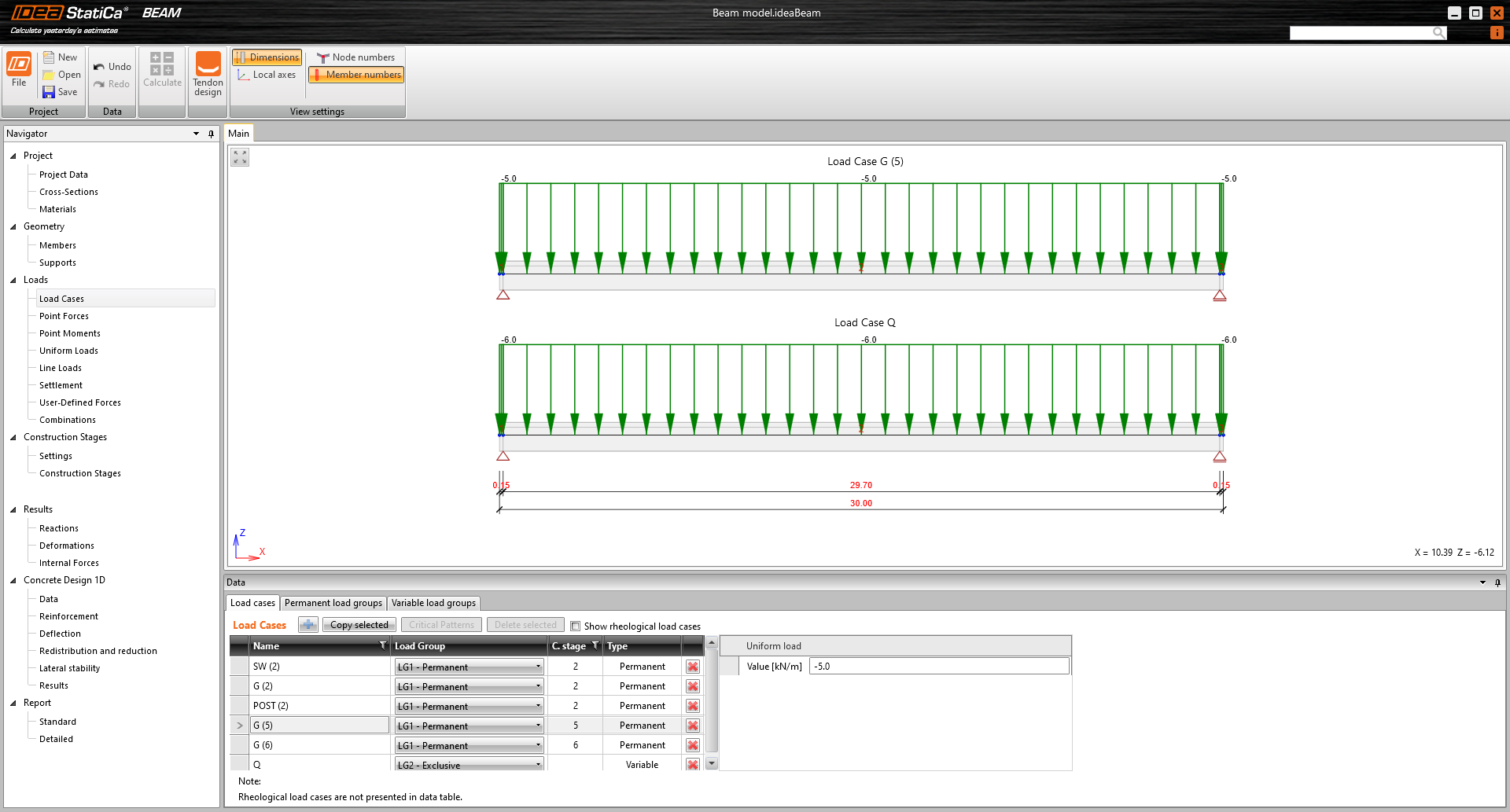
Task: Click the add new load case plus icon
Action: (308, 625)
